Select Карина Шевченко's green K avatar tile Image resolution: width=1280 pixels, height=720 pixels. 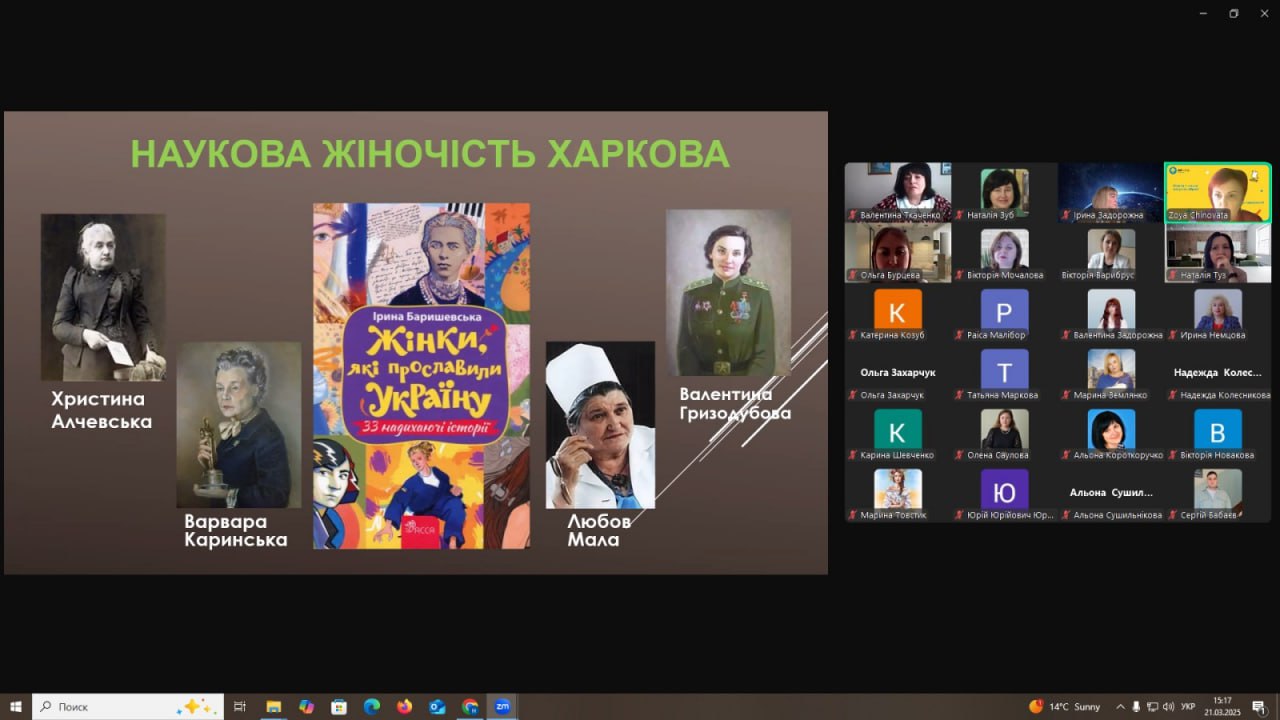(898, 432)
